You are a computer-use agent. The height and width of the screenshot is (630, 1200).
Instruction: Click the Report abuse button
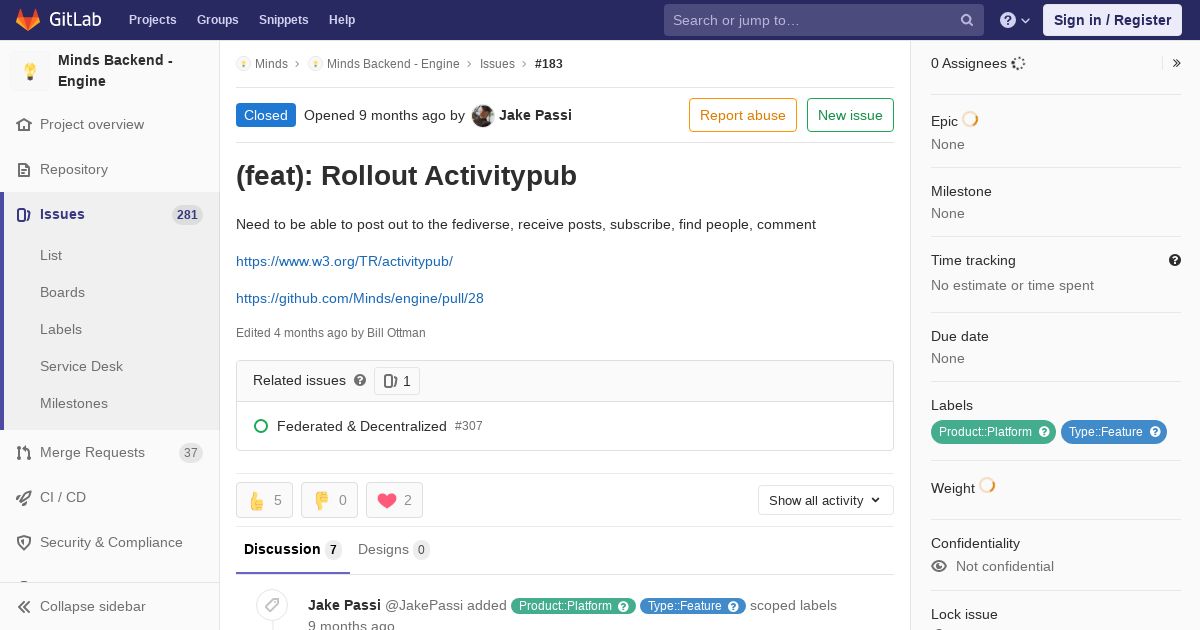pyautogui.click(x=743, y=115)
